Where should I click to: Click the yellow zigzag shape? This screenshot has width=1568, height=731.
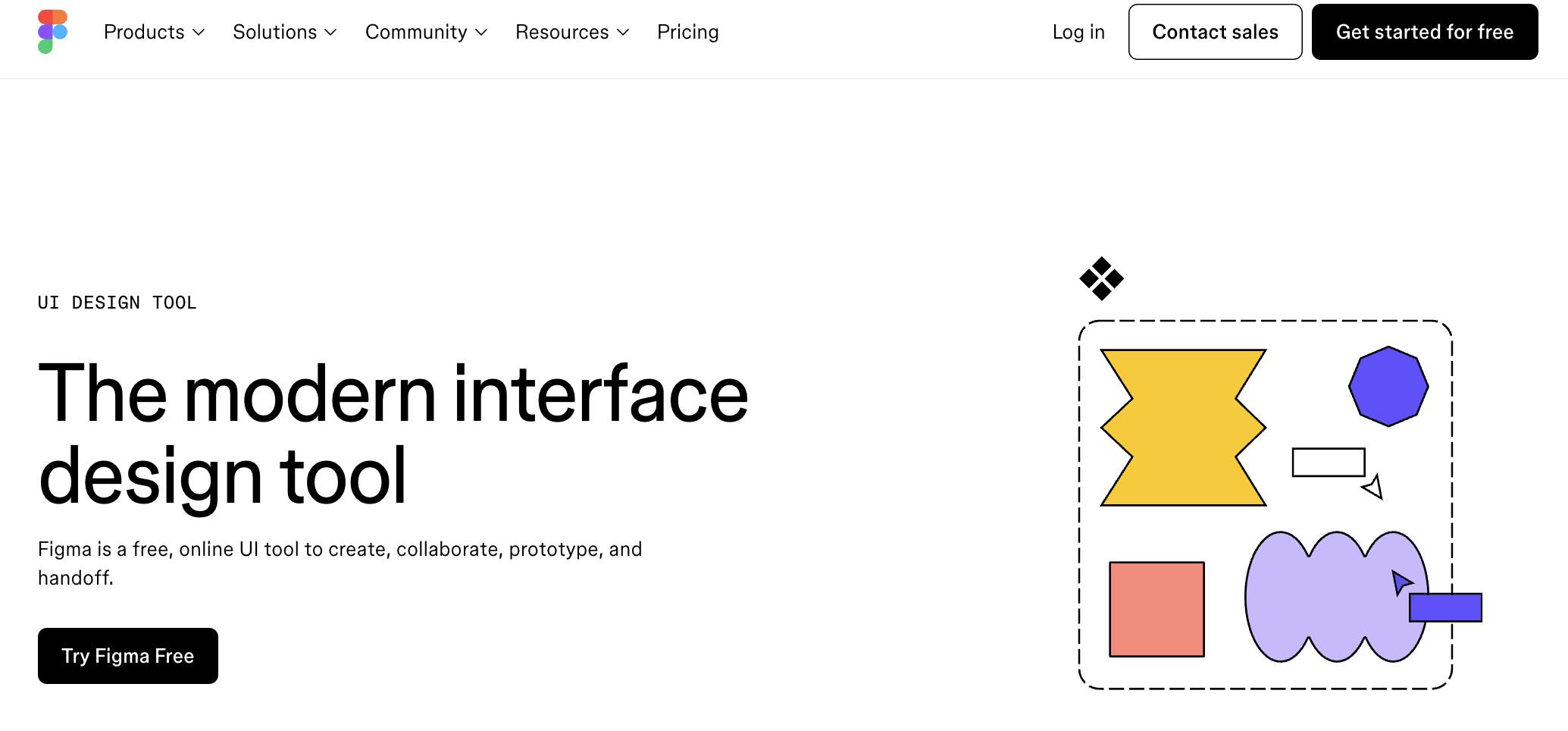pyautogui.click(x=1183, y=428)
